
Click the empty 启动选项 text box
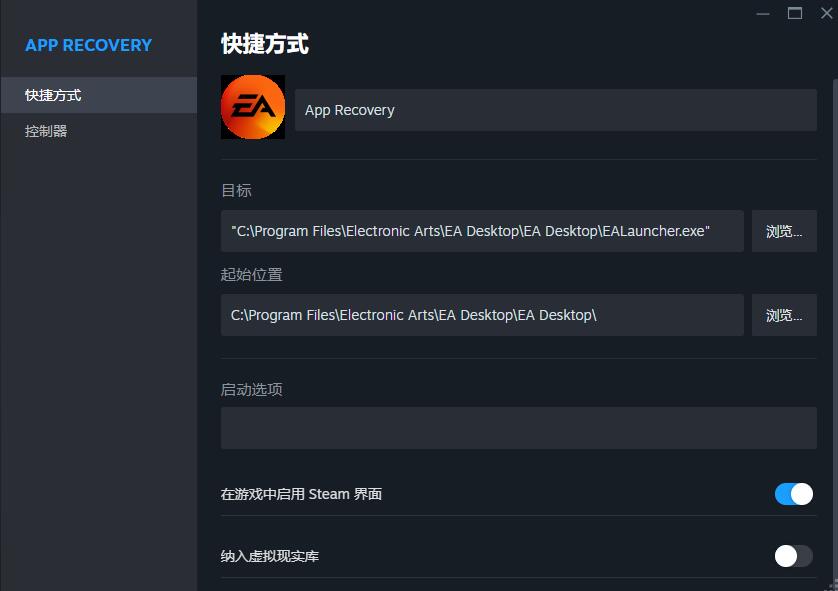pos(518,428)
